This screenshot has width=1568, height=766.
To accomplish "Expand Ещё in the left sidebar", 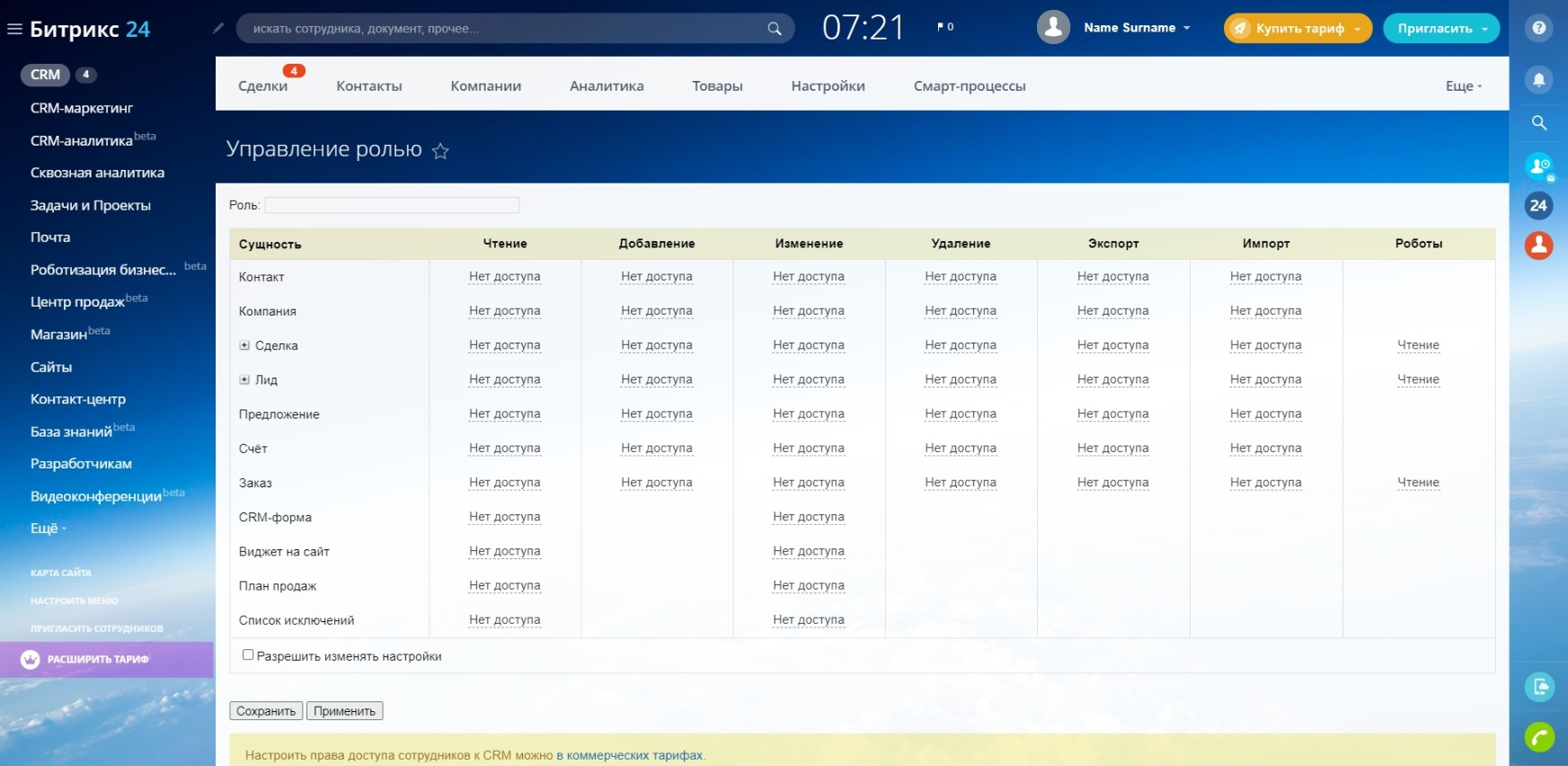I will pyautogui.click(x=48, y=529).
